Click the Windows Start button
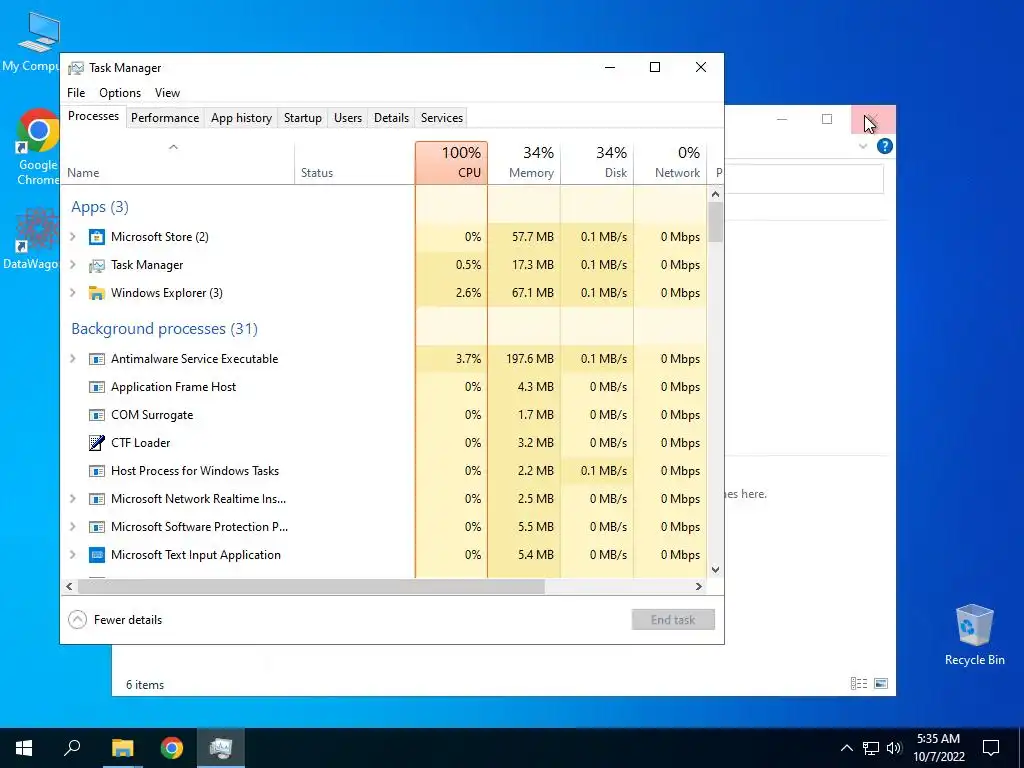This screenshot has height=768, width=1024. pyautogui.click(x=24, y=748)
